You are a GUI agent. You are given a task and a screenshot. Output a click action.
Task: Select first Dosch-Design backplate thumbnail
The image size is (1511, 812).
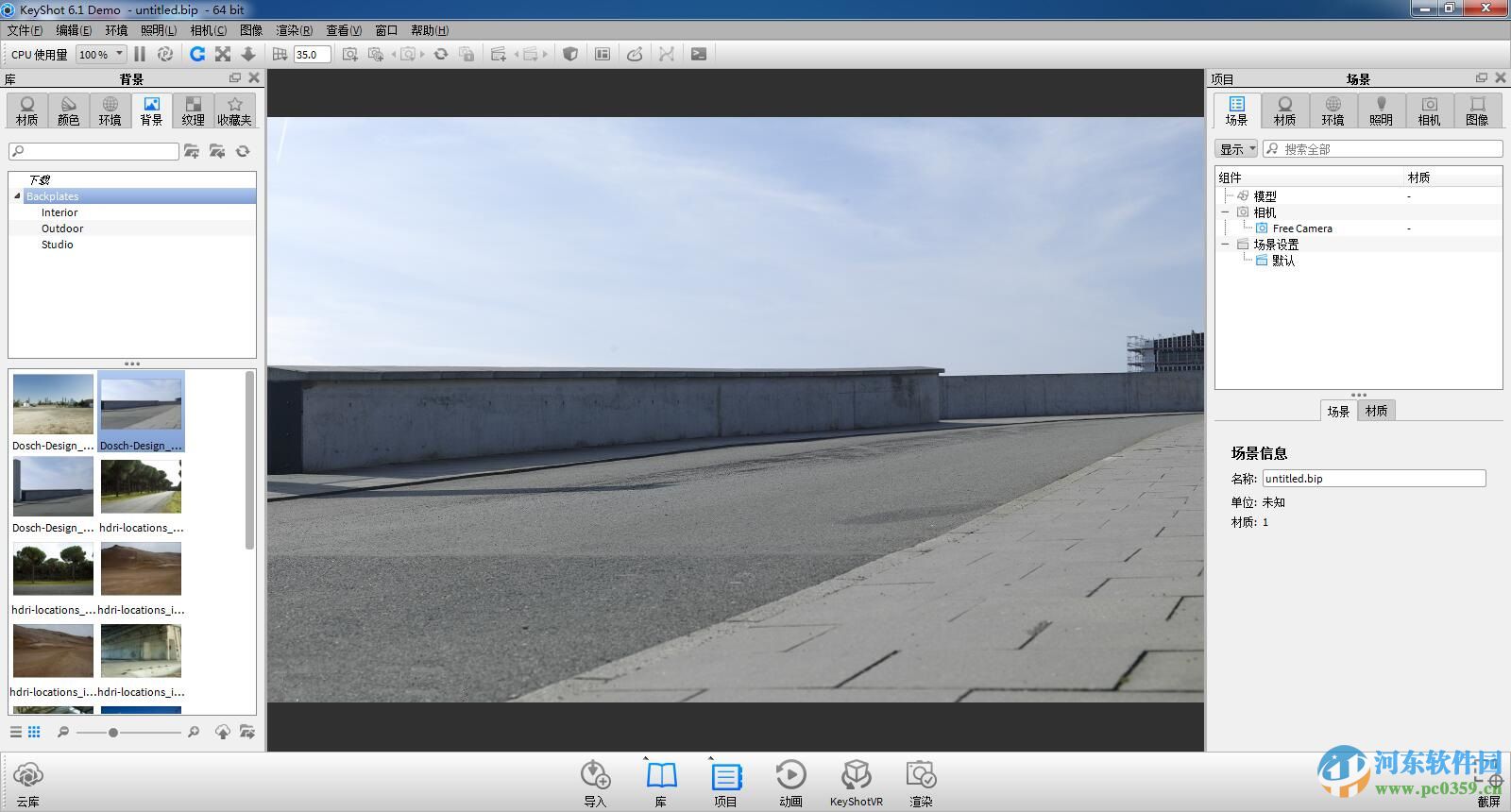(x=53, y=404)
